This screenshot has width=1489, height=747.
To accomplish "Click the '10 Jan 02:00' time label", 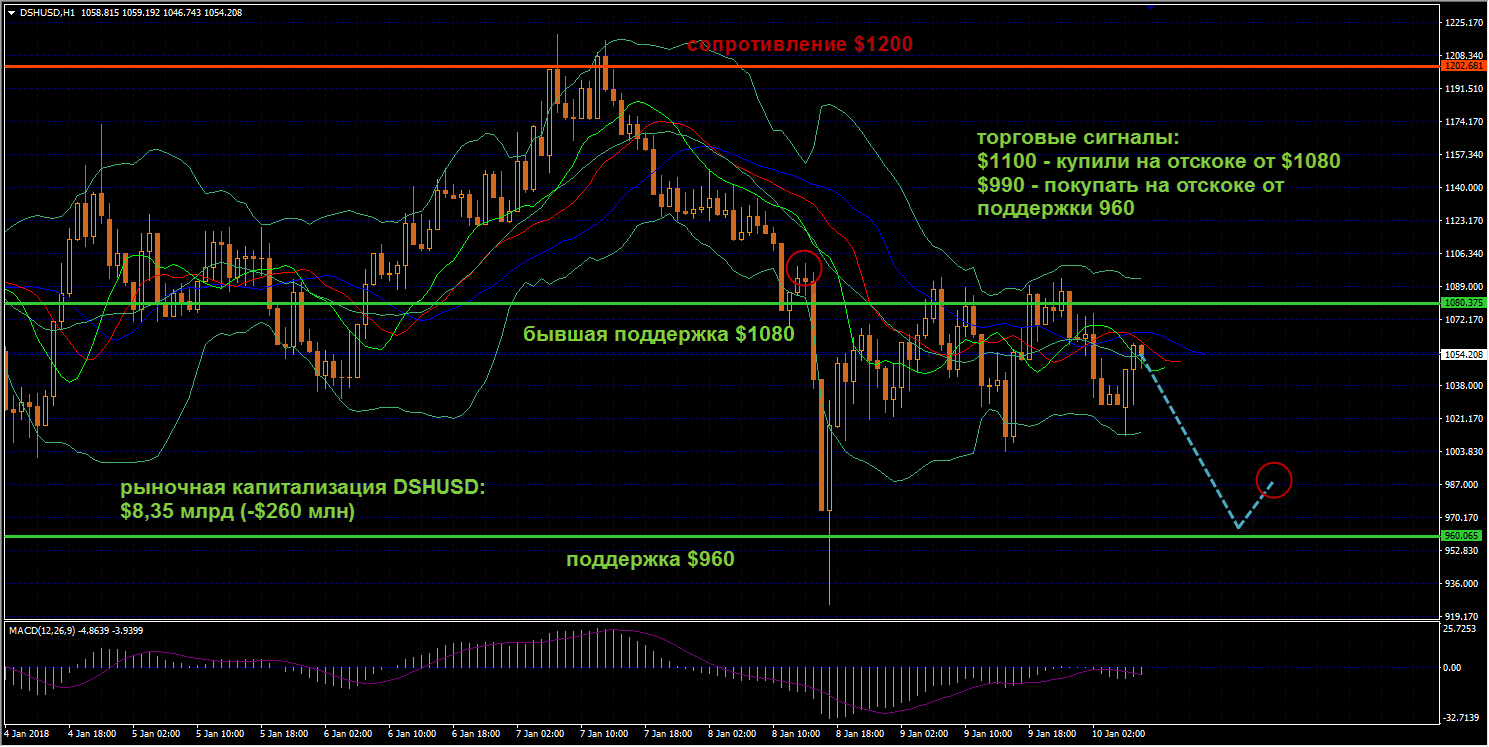I will coord(1117,733).
